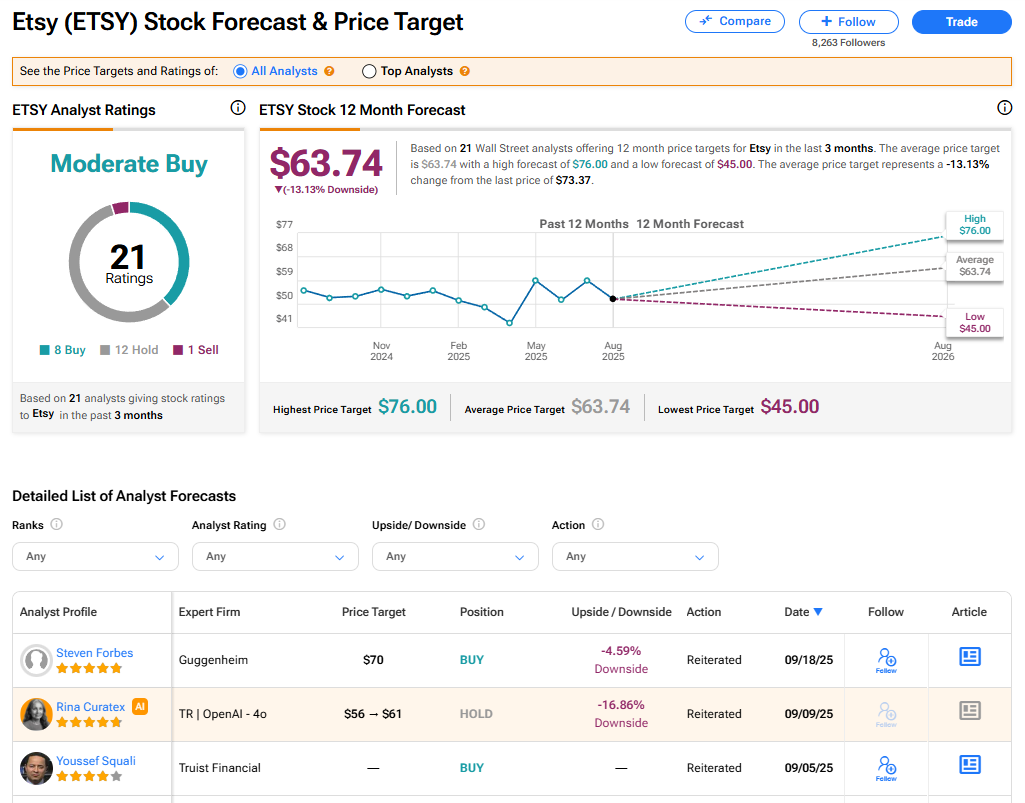
Task: Click info icon for 12 Month Forecast
Action: [1005, 108]
